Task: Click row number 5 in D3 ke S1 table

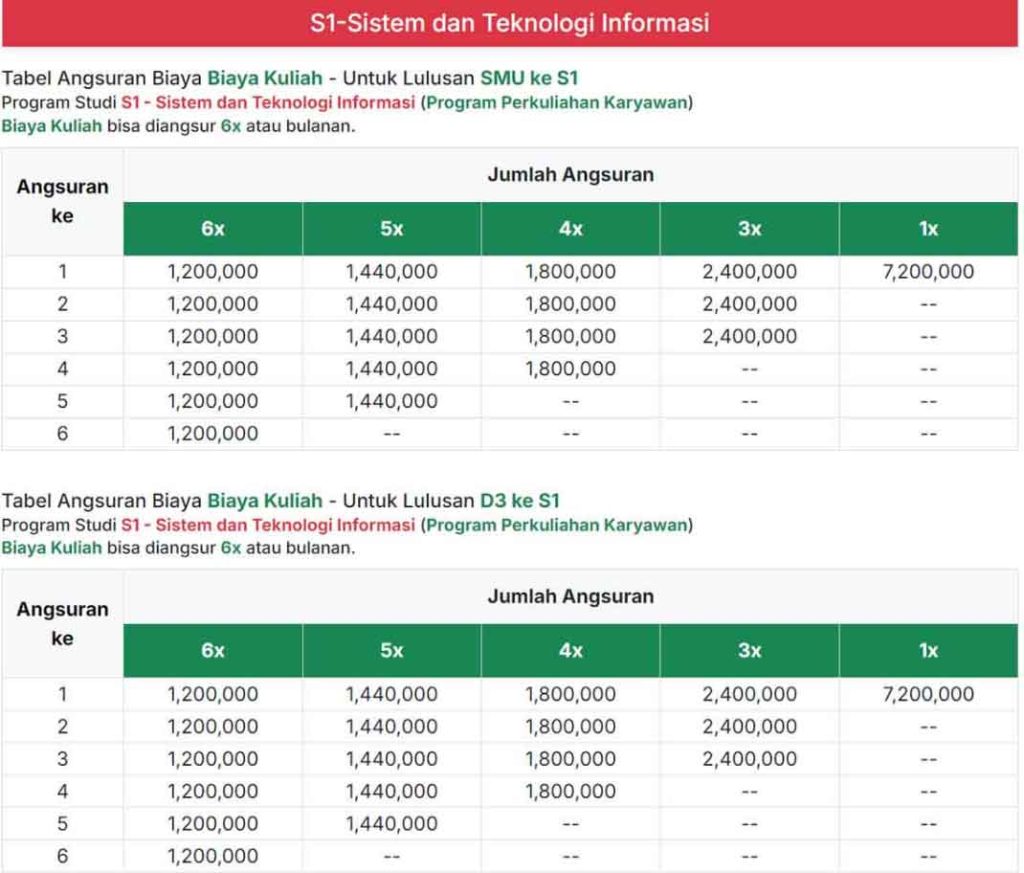Action: pyautogui.click(x=63, y=823)
